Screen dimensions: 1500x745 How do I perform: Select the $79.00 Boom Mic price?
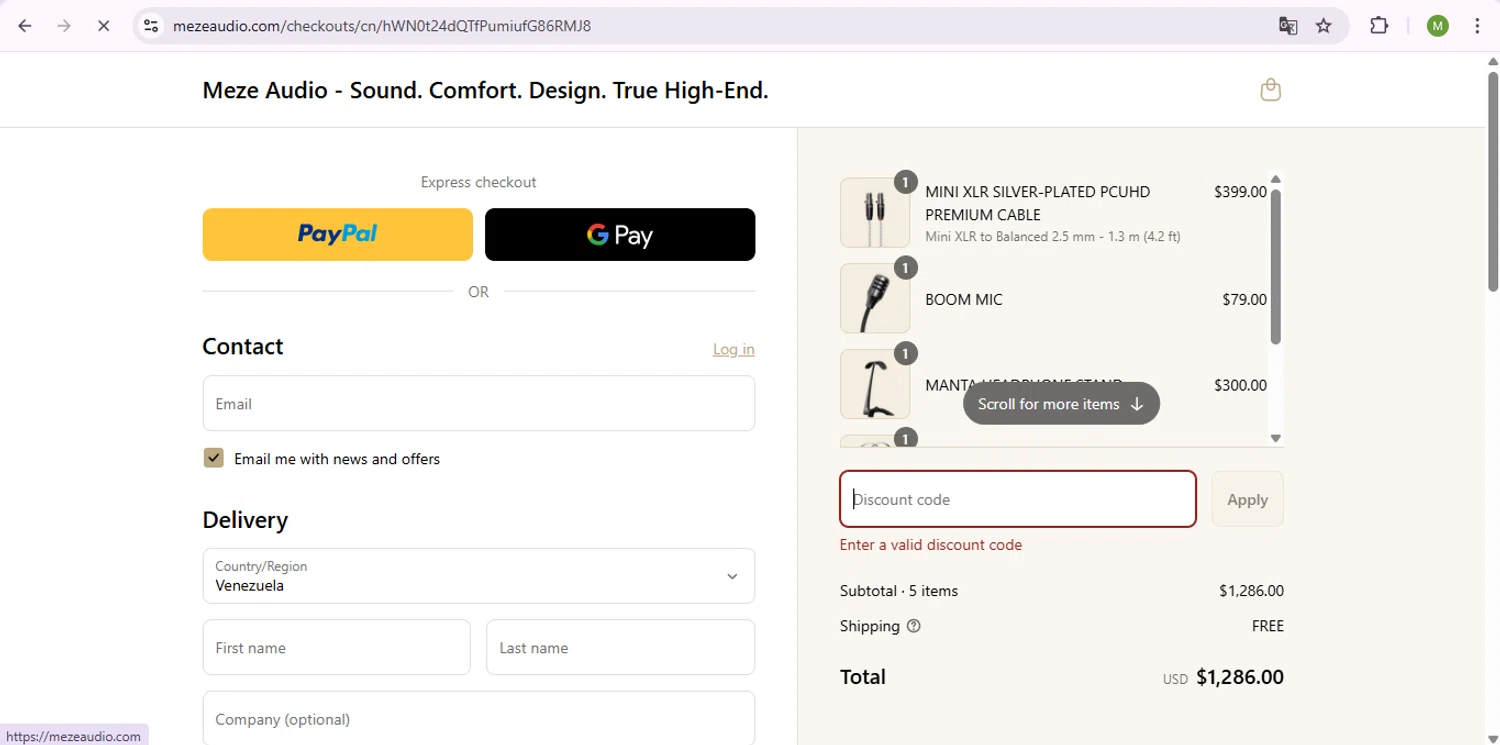1244,299
